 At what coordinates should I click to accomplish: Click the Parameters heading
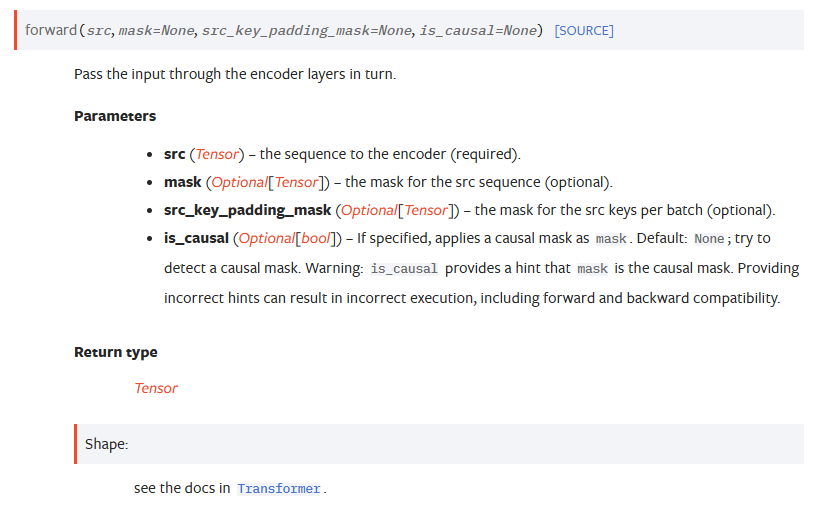(115, 116)
